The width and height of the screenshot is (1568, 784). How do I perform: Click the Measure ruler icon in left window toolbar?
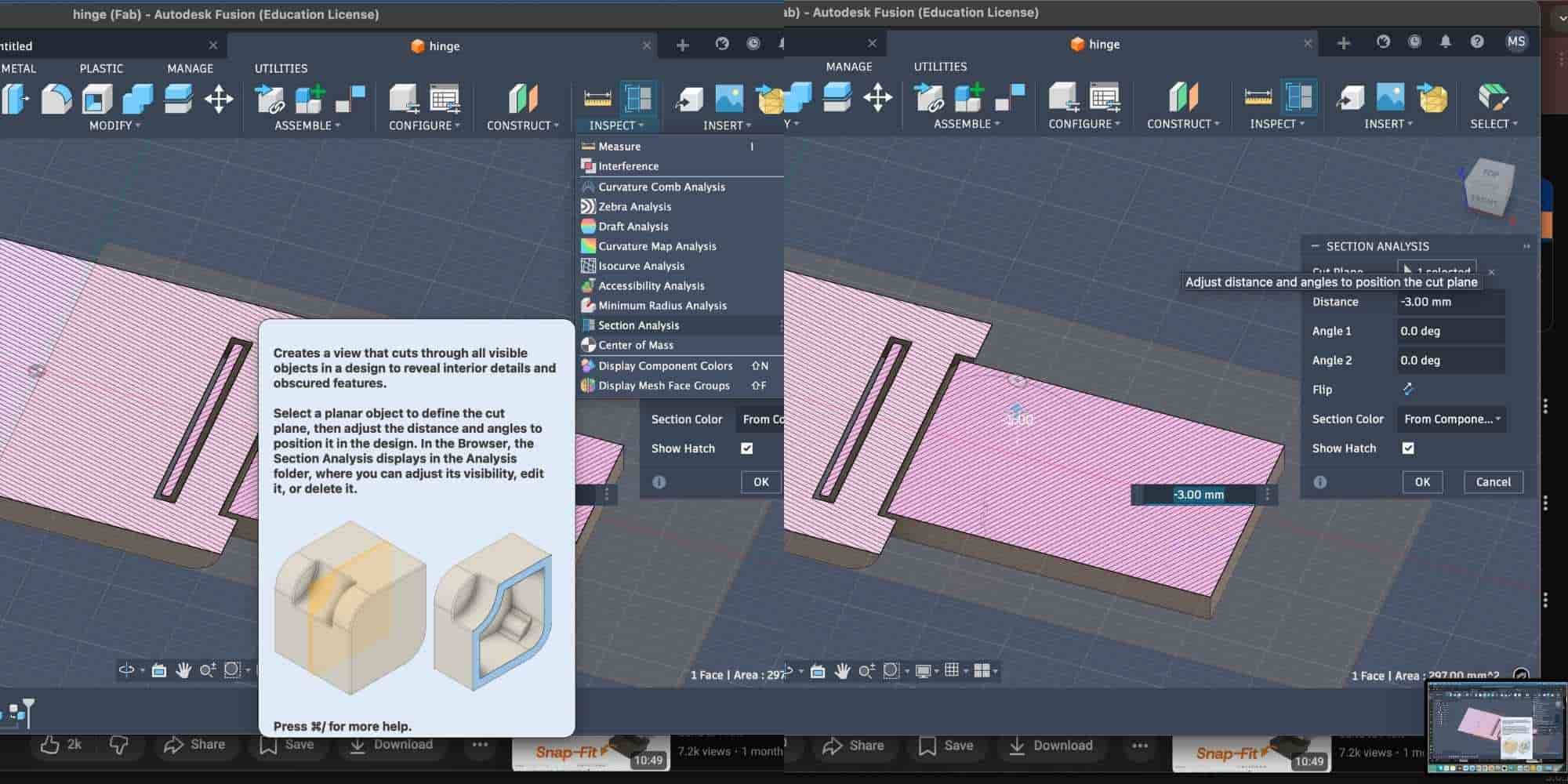point(597,98)
